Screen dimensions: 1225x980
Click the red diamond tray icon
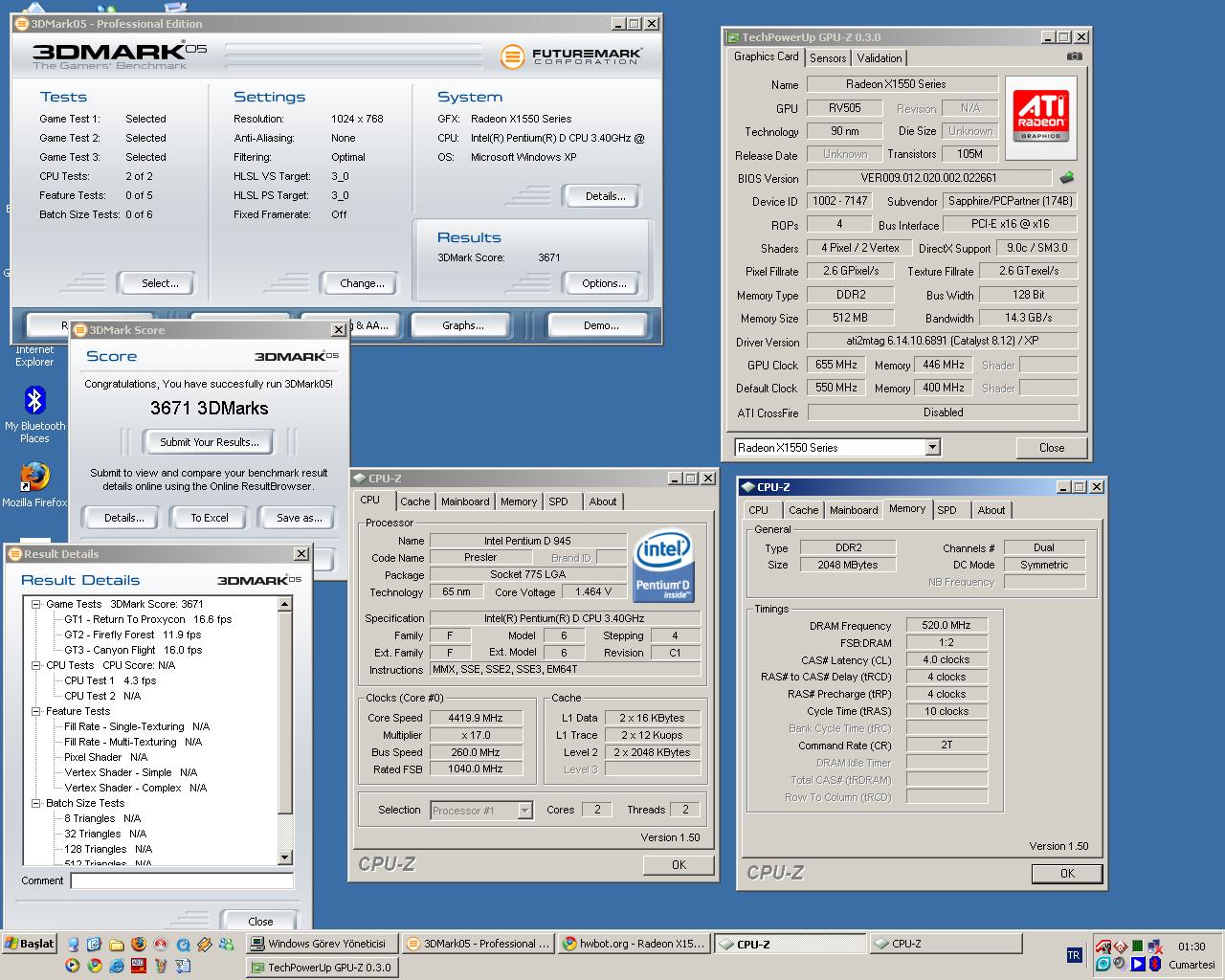(x=1121, y=947)
